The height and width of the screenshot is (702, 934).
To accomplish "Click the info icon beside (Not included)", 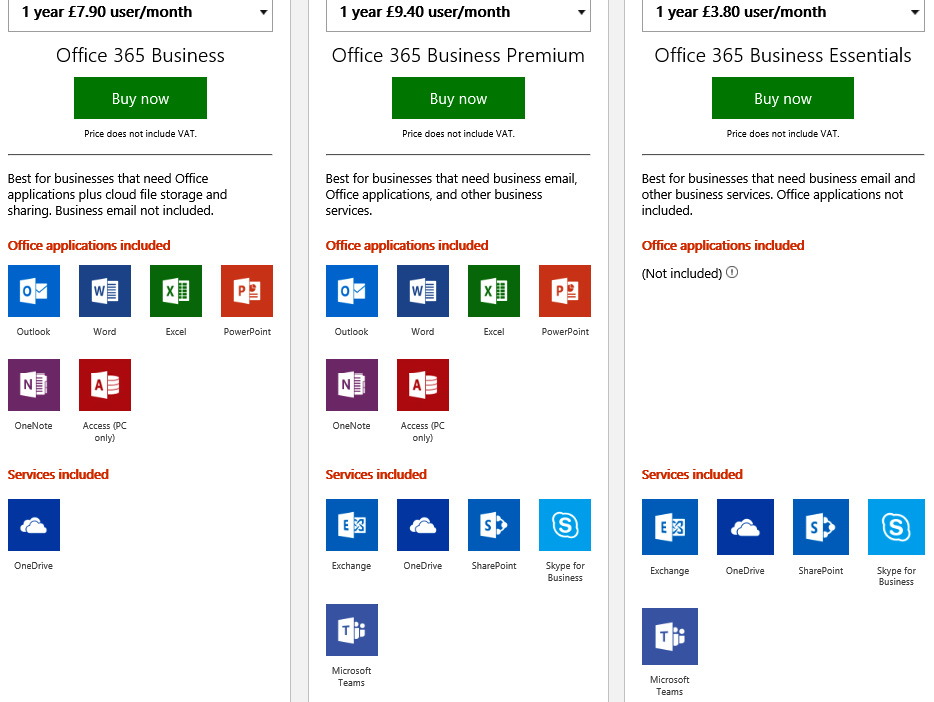I will pyautogui.click(x=732, y=272).
